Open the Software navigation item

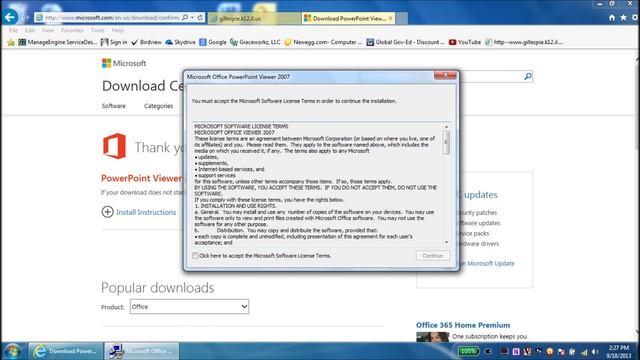click(113, 106)
